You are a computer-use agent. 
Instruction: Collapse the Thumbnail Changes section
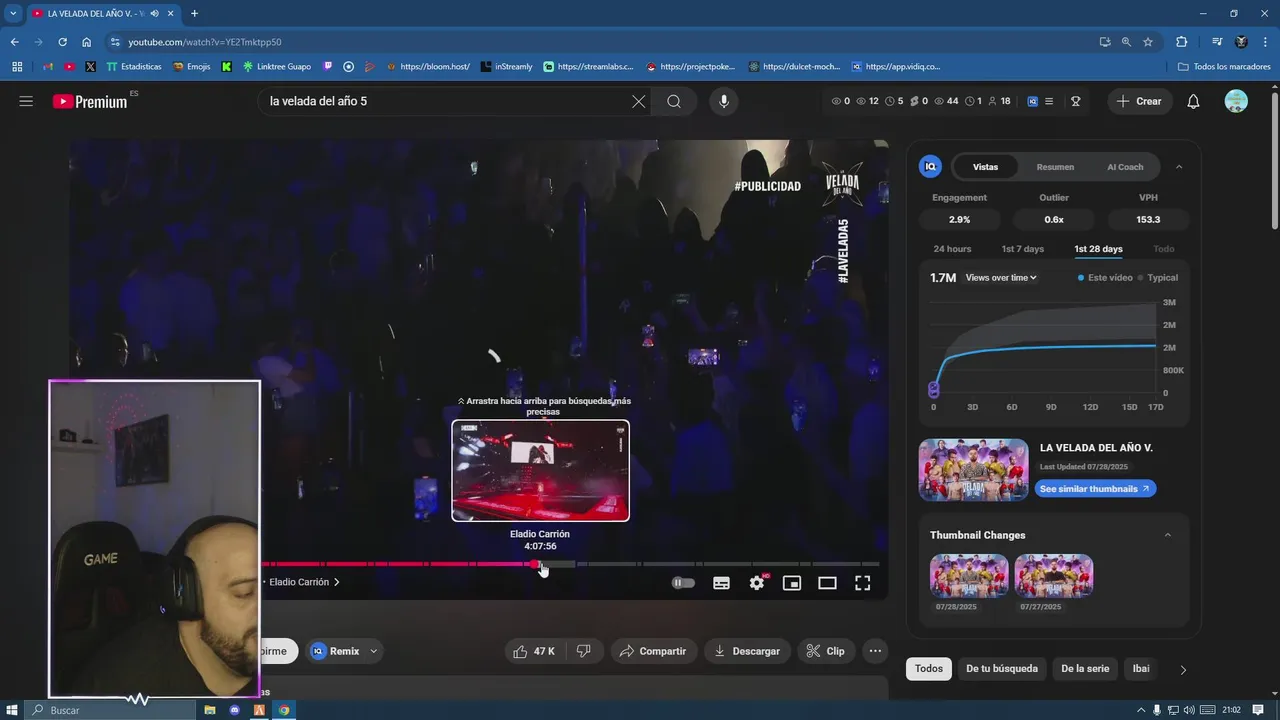point(1167,535)
